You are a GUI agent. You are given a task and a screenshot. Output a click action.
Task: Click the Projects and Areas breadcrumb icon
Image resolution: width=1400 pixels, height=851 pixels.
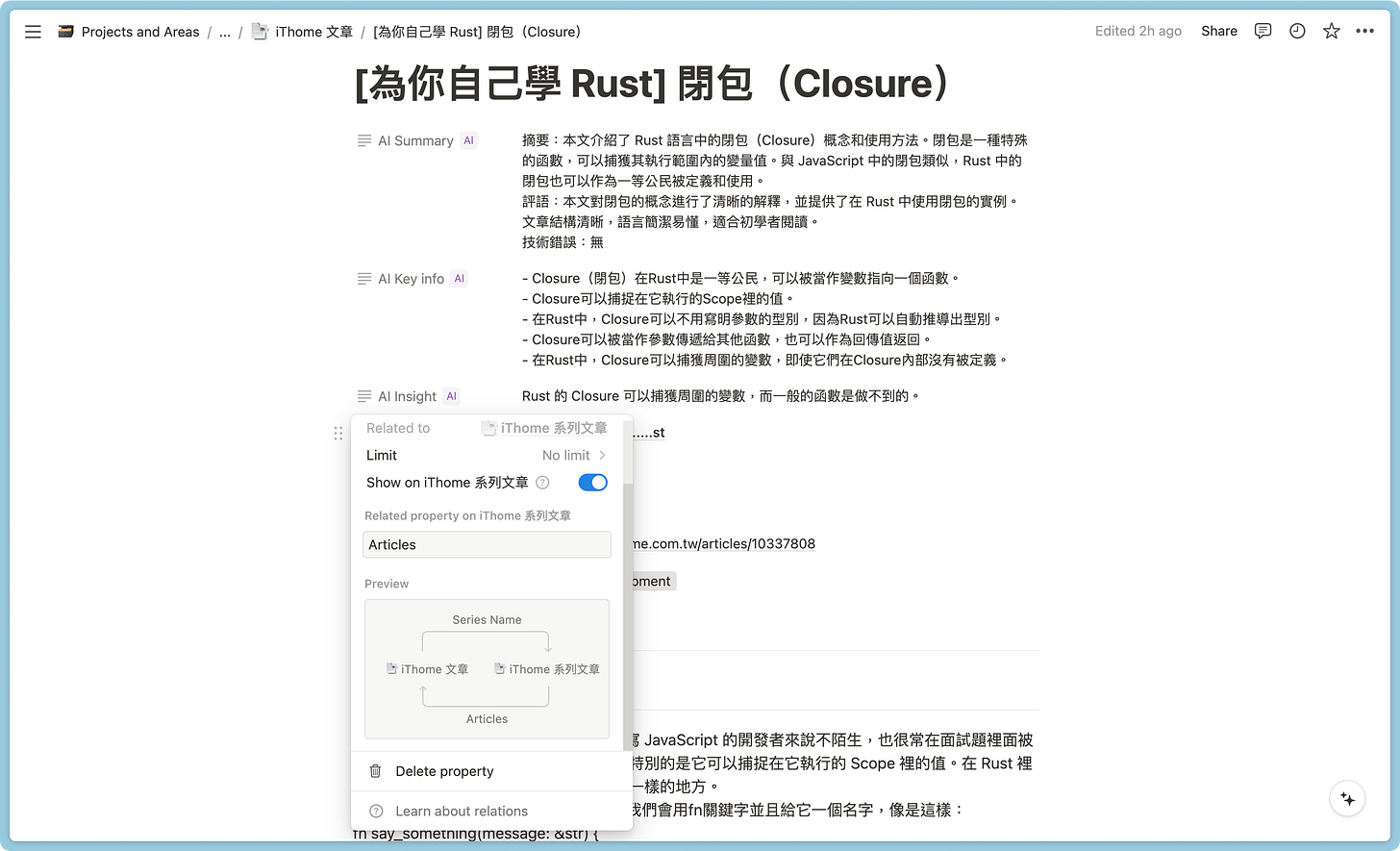pos(65,32)
